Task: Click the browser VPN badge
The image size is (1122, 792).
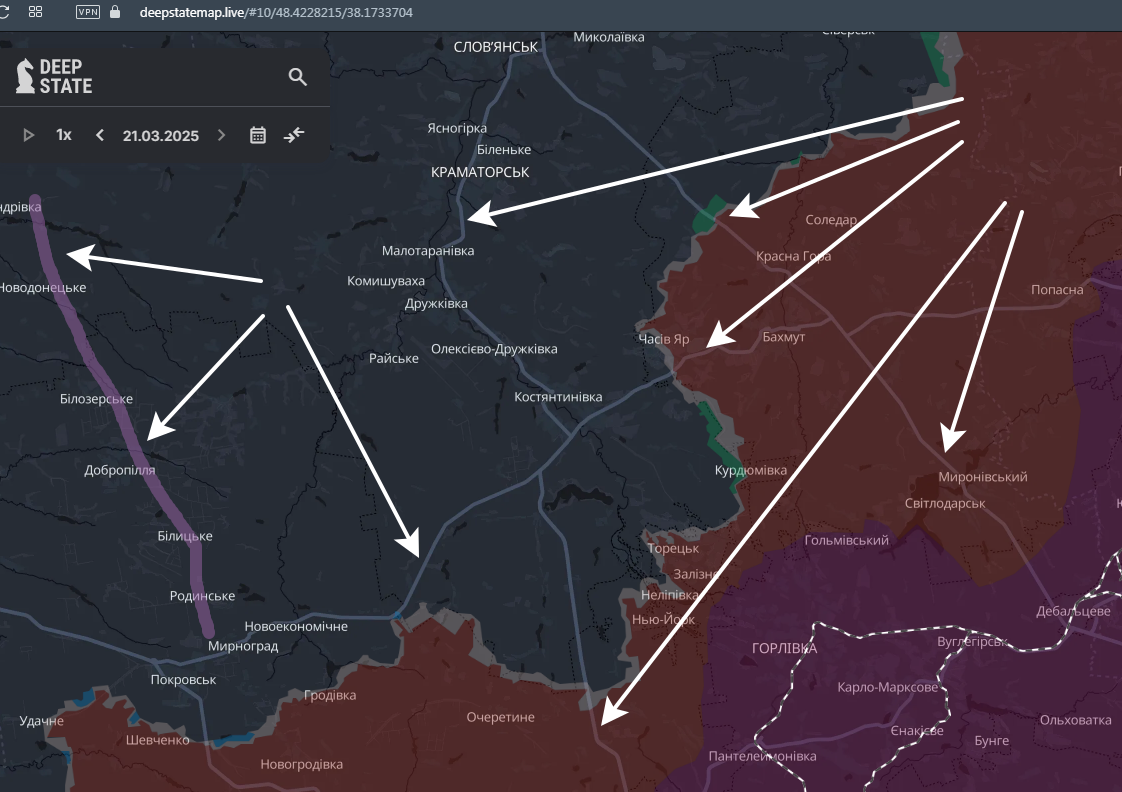Action: [88, 12]
